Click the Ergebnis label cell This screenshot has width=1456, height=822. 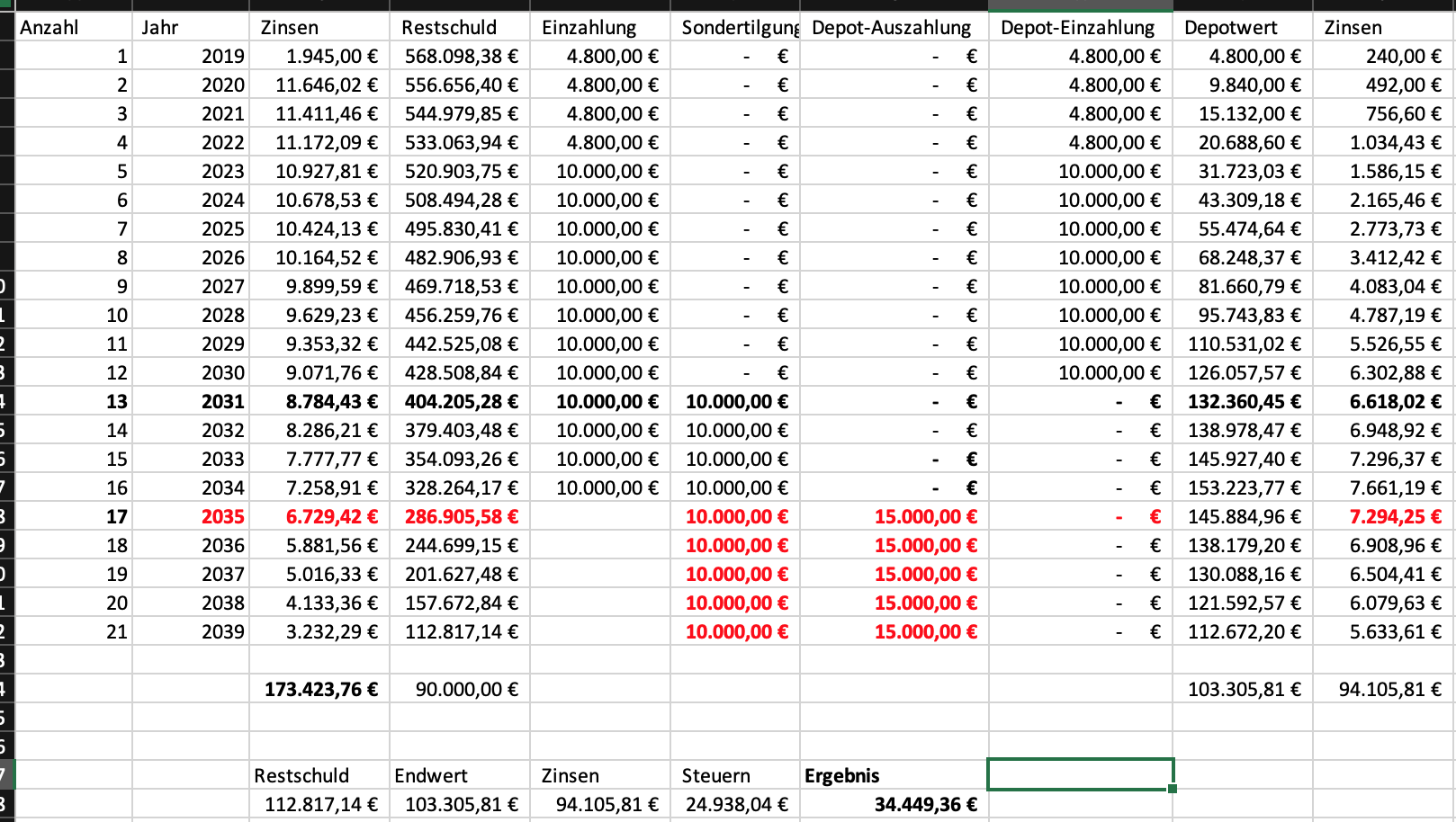[894, 775]
